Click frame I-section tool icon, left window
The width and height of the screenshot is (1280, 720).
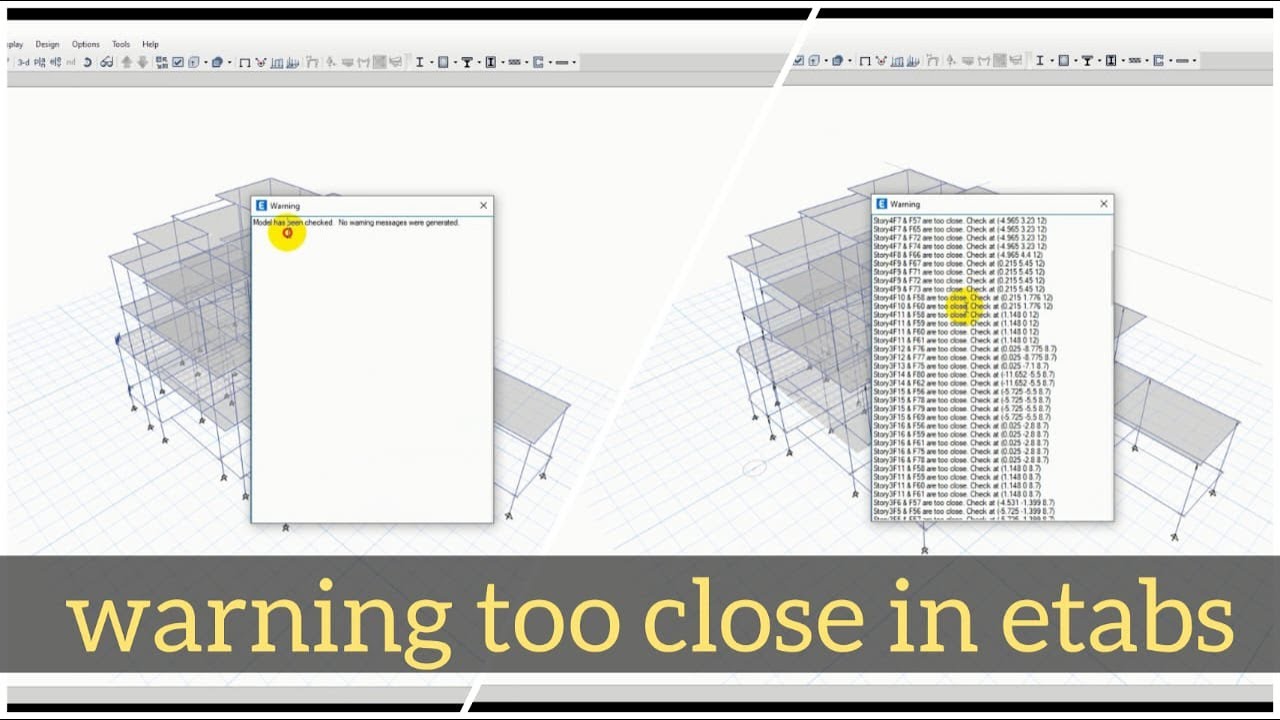click(420, 62)
